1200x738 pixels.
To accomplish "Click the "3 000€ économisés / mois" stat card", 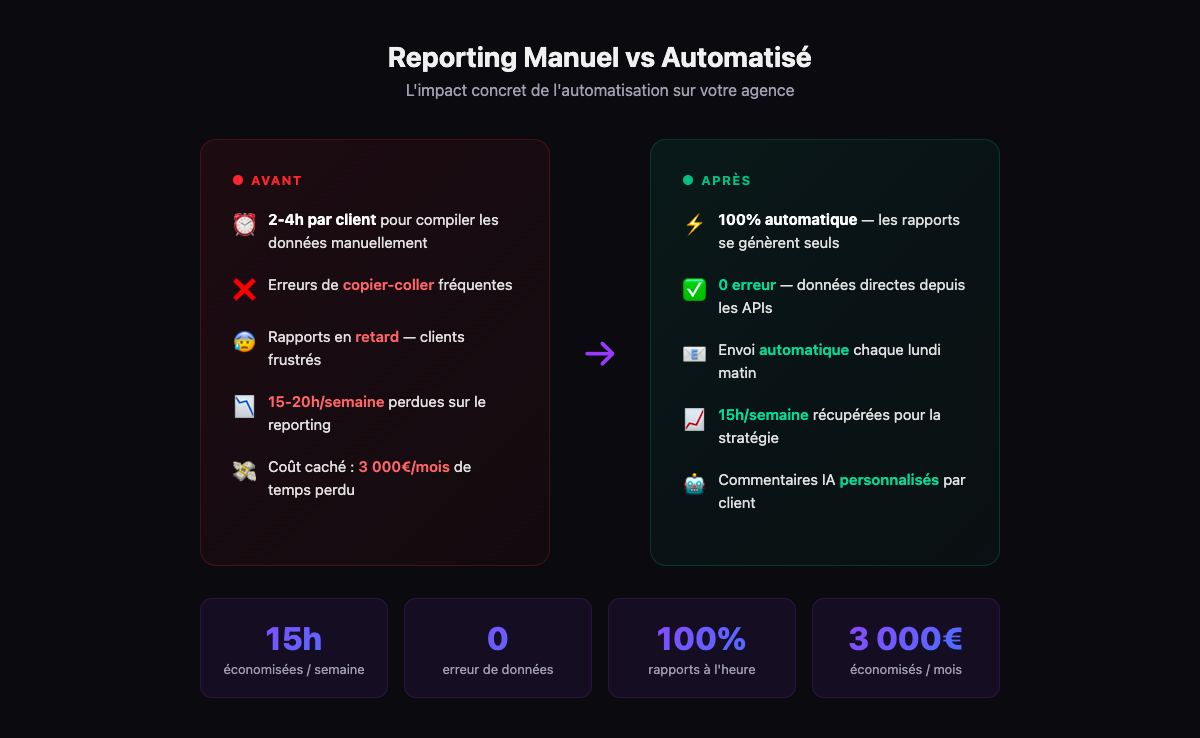I will (905, 647).
